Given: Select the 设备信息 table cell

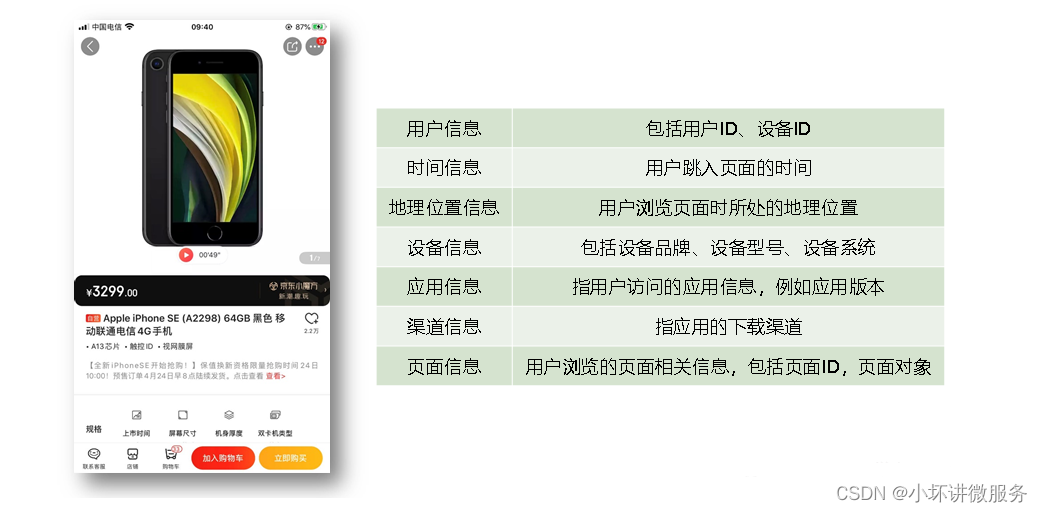Looking at the screenshot, I should click(x=444, y=247).
